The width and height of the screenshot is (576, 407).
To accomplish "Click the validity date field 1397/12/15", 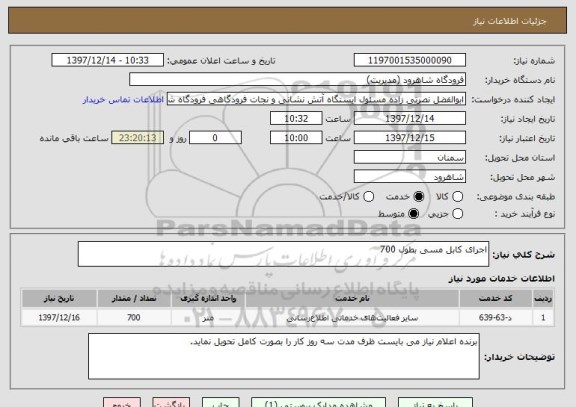I will 410,138.
